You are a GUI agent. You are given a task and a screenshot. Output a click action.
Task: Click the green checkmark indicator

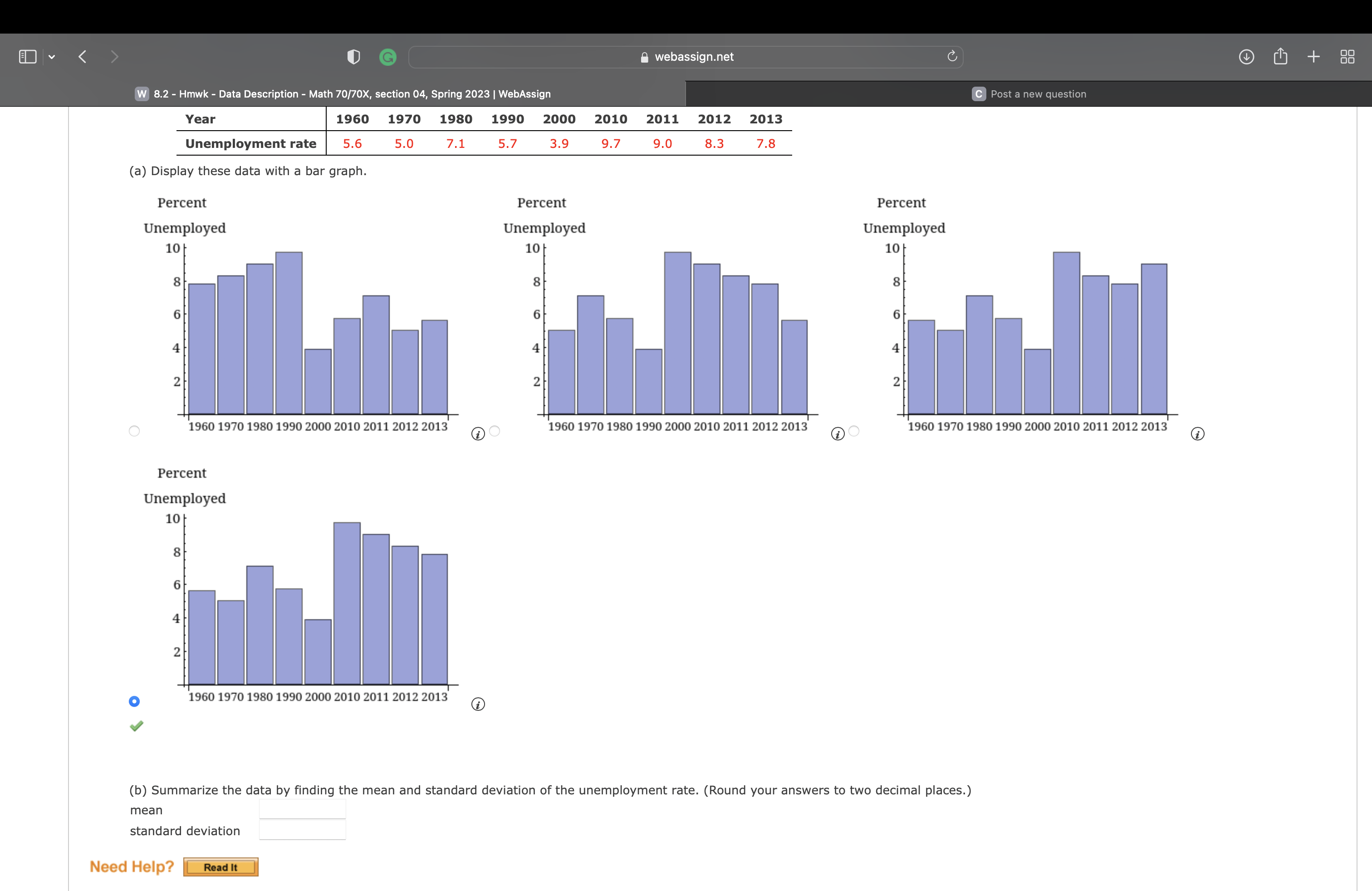click(x=136, y=725)
